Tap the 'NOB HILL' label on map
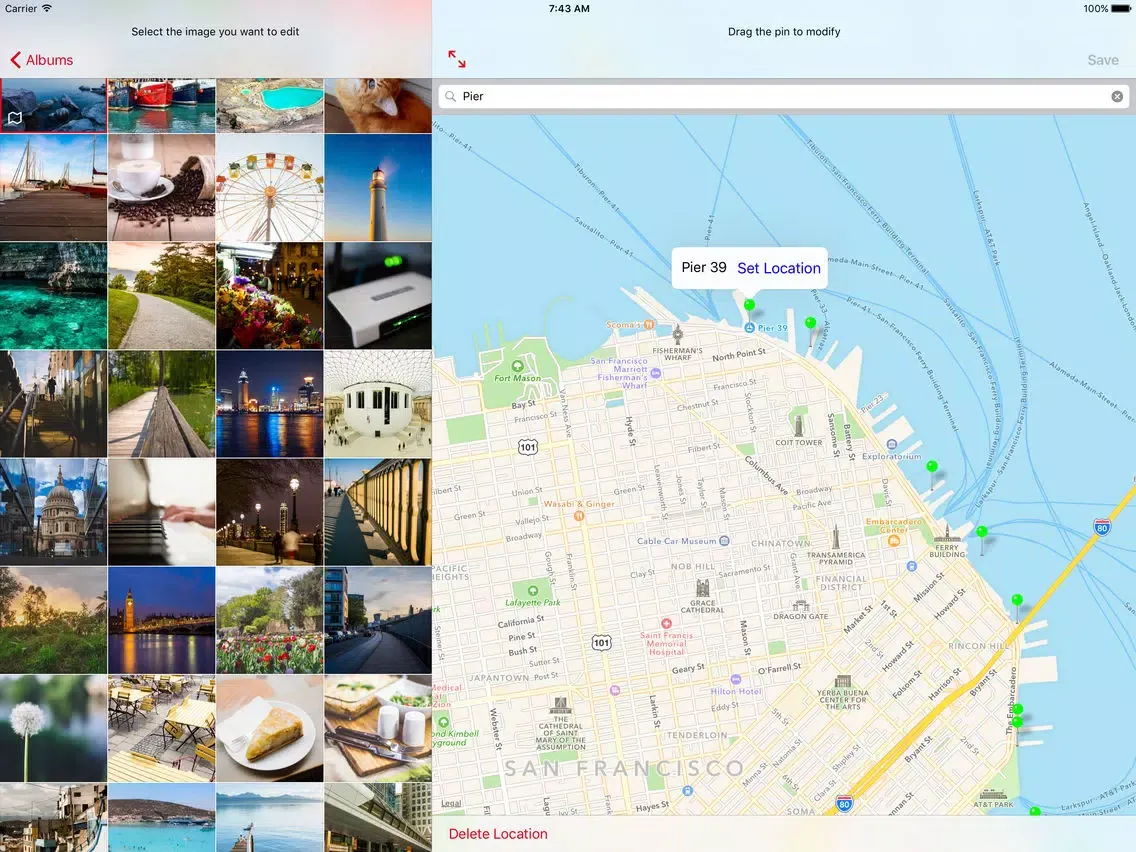This screenshot has height=852, width=1136. [x=693, y=567]
